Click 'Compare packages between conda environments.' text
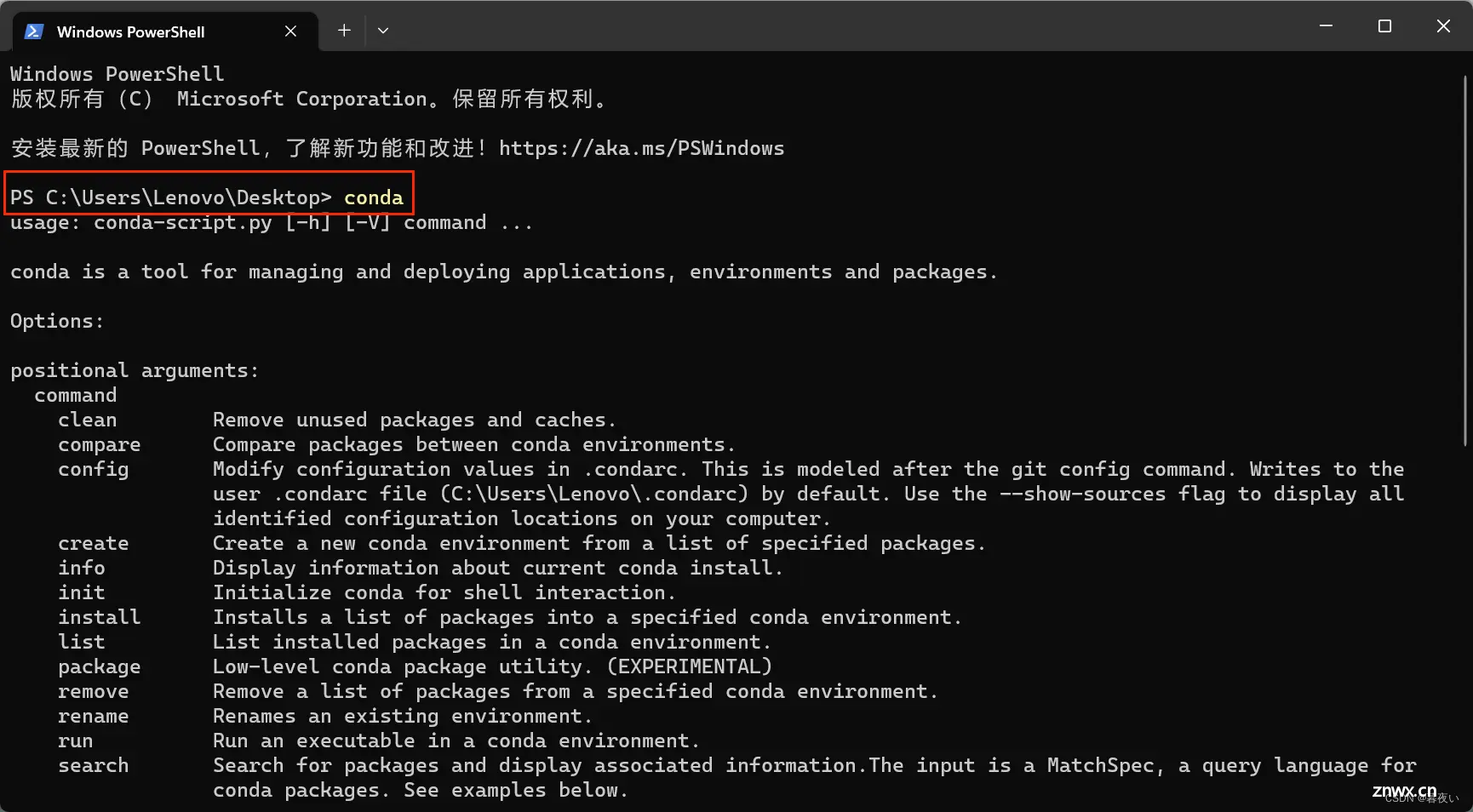The image size is (1473, 812). (x=473, y=445)
